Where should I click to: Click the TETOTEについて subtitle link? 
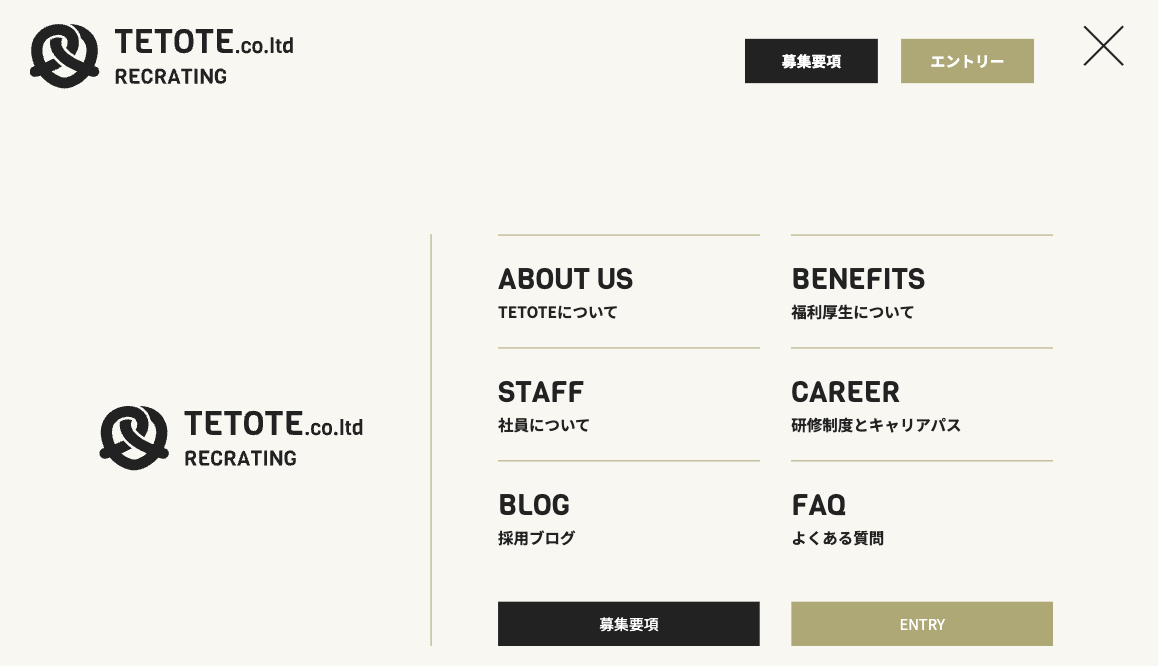tap(557, 313)
